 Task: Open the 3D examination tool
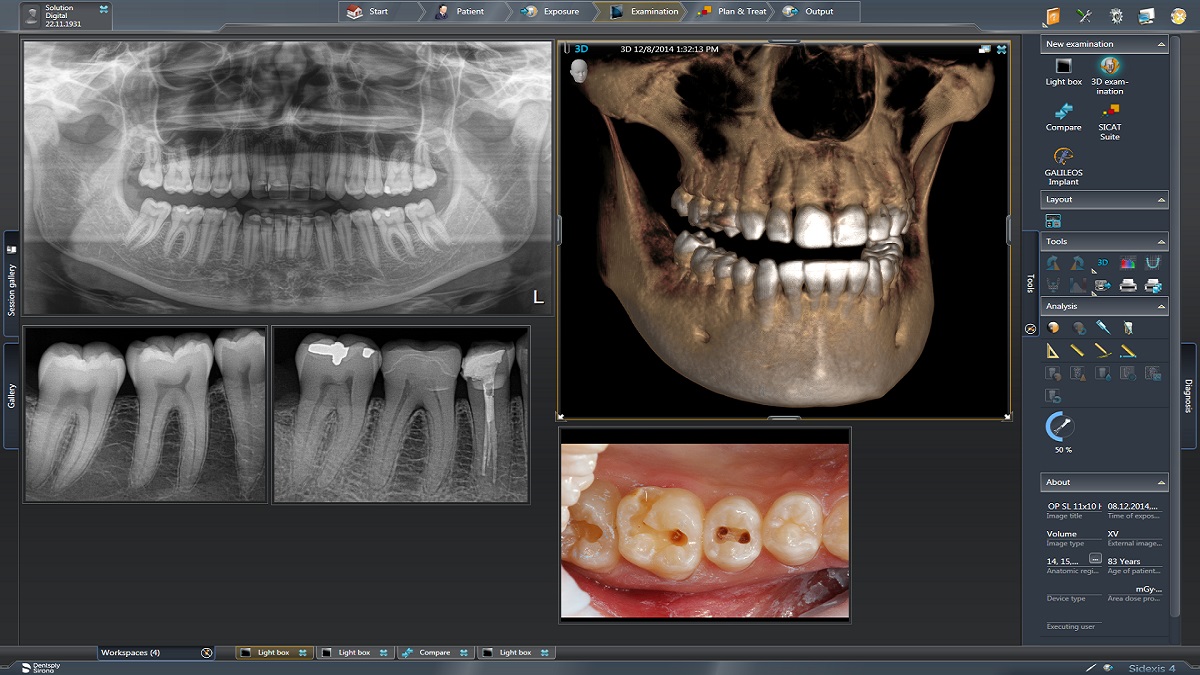pyautogui.click(x=1108, y=68)
